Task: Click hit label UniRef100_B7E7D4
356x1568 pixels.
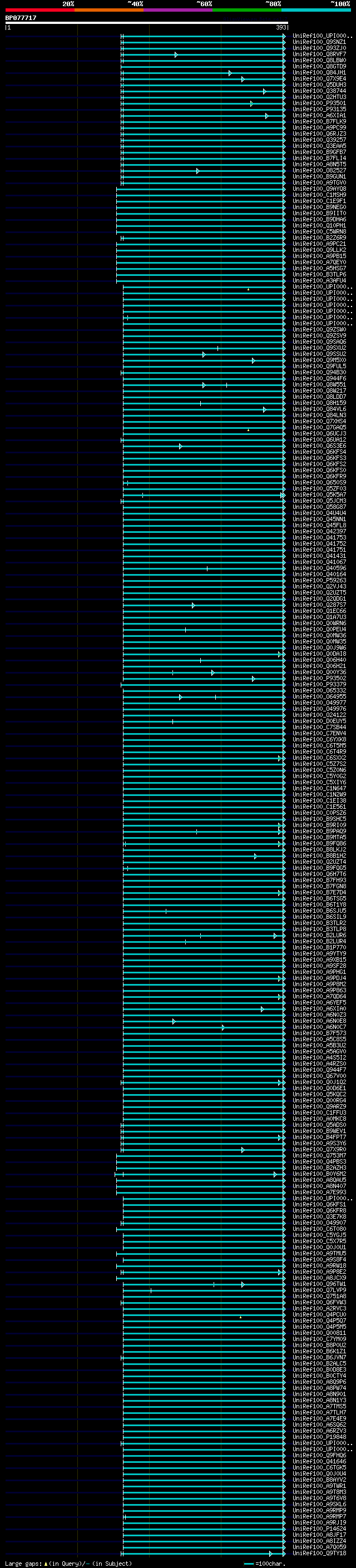Action: (319, 893)
